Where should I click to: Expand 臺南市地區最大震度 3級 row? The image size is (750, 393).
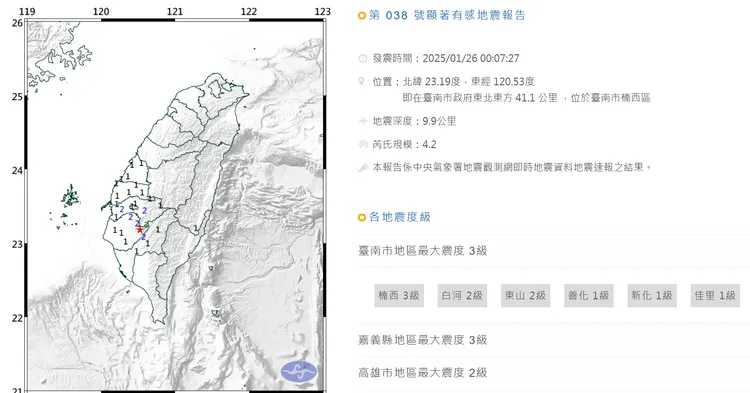[x=554, y=251]
